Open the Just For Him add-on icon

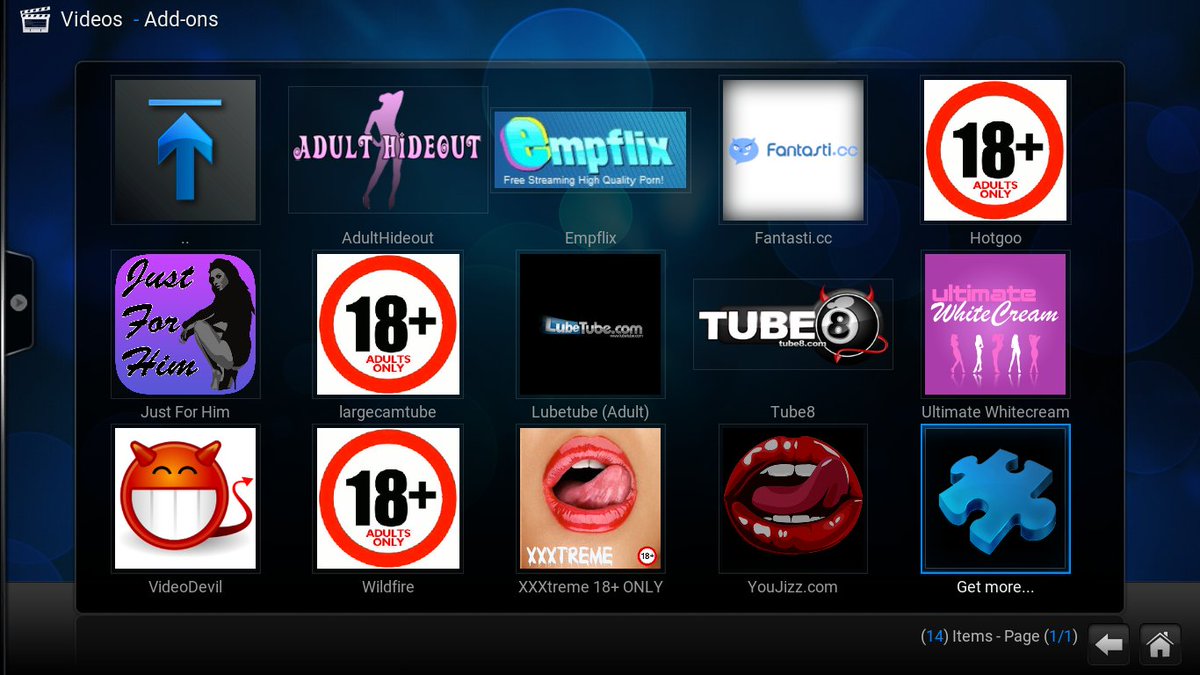point(185,324)
